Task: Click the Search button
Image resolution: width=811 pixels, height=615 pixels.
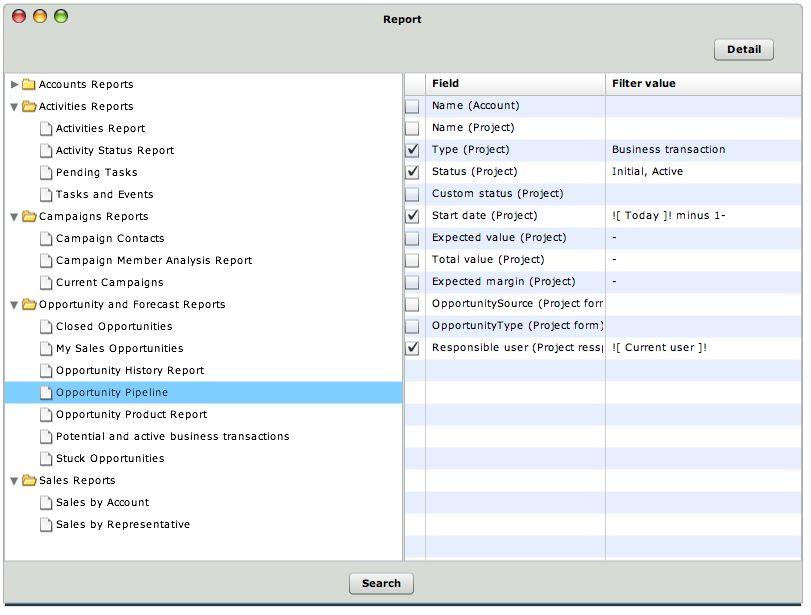Action: pos(381,583)
